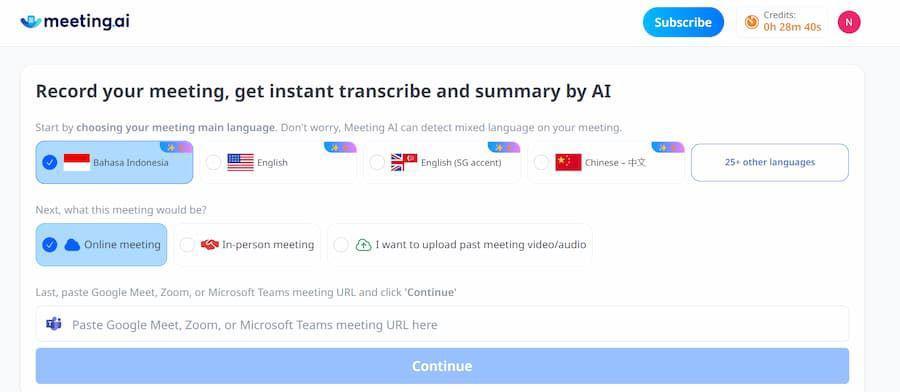Image resolution: width=900 pixels, height=392 pixels.
Task: Select the English language radio button
Action: [x=214, y=162]
